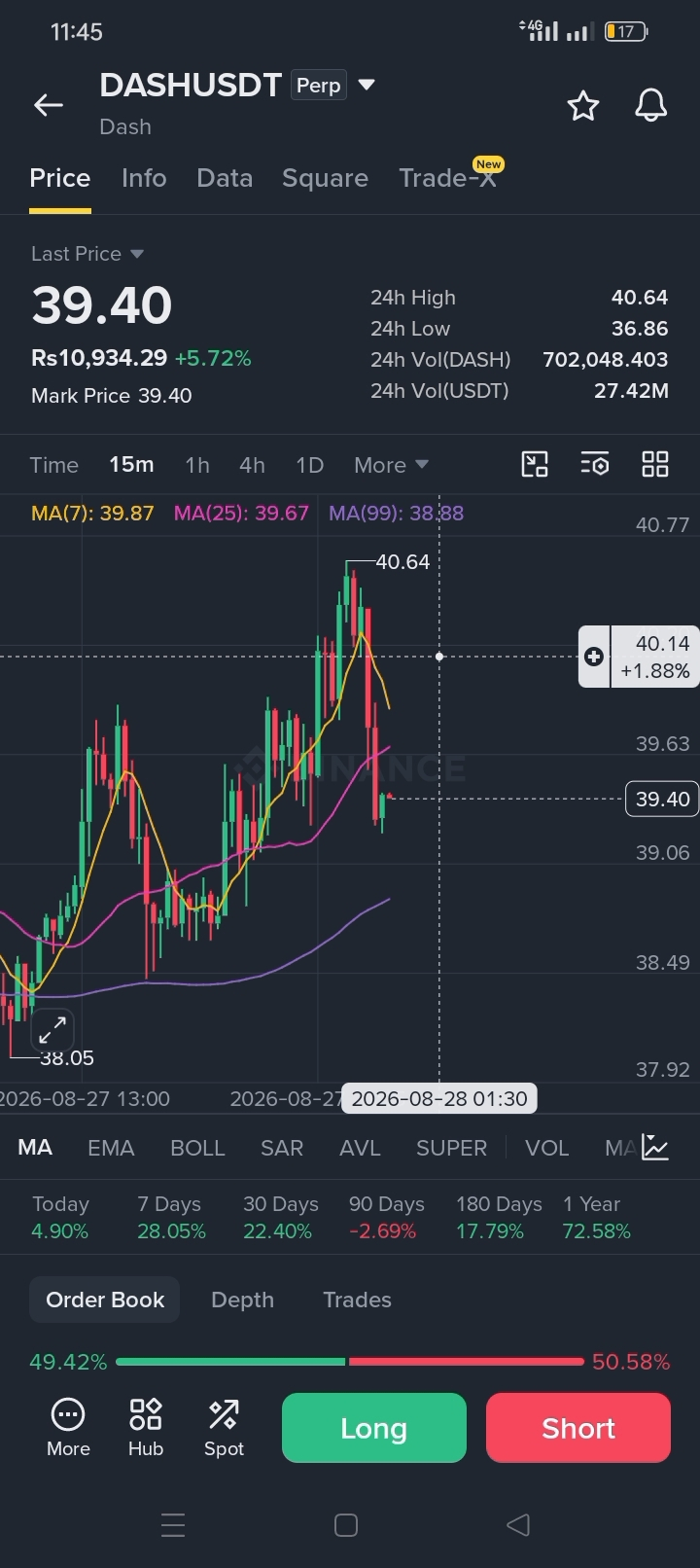The width and height of the screenshot is (700, 1568).
Task: Open the Hub icon
Action: tap(146, 1427)
